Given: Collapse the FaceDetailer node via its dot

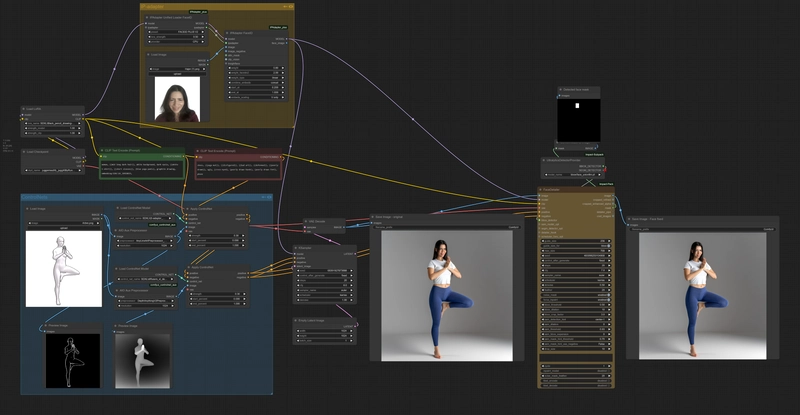Looking at the screenshot, I should click(540, 190).
